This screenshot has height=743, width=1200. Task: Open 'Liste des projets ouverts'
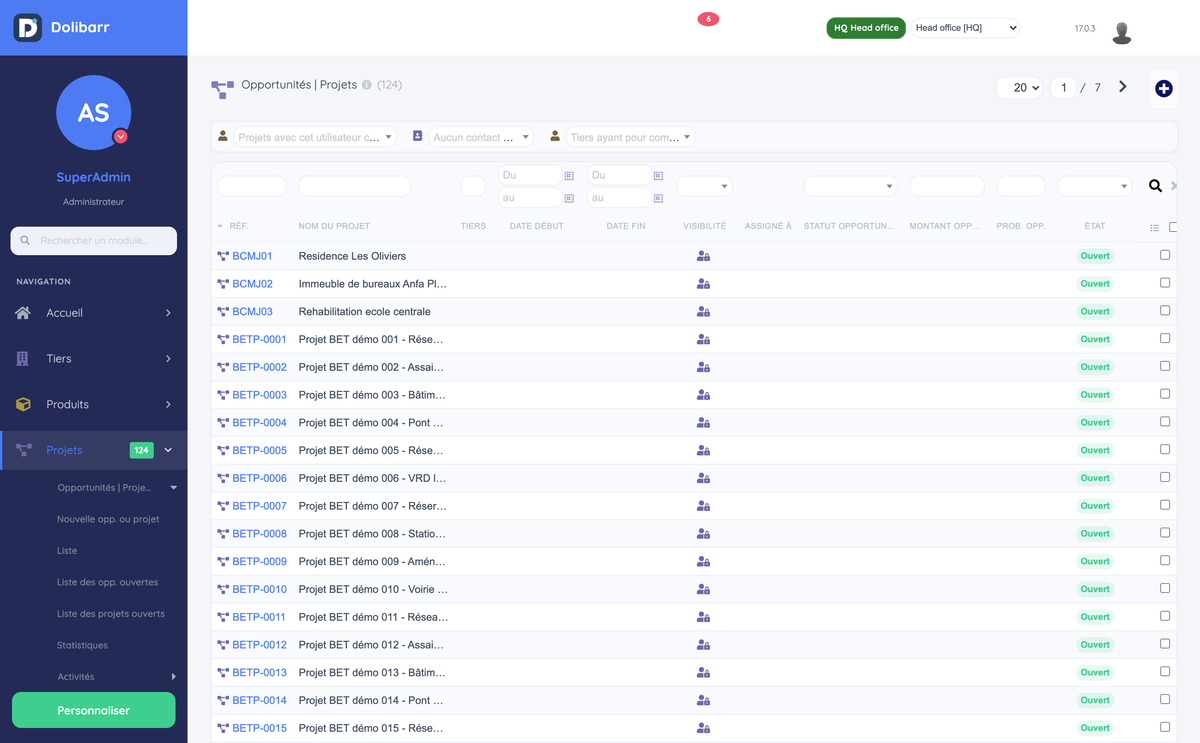tap(111, 614)
